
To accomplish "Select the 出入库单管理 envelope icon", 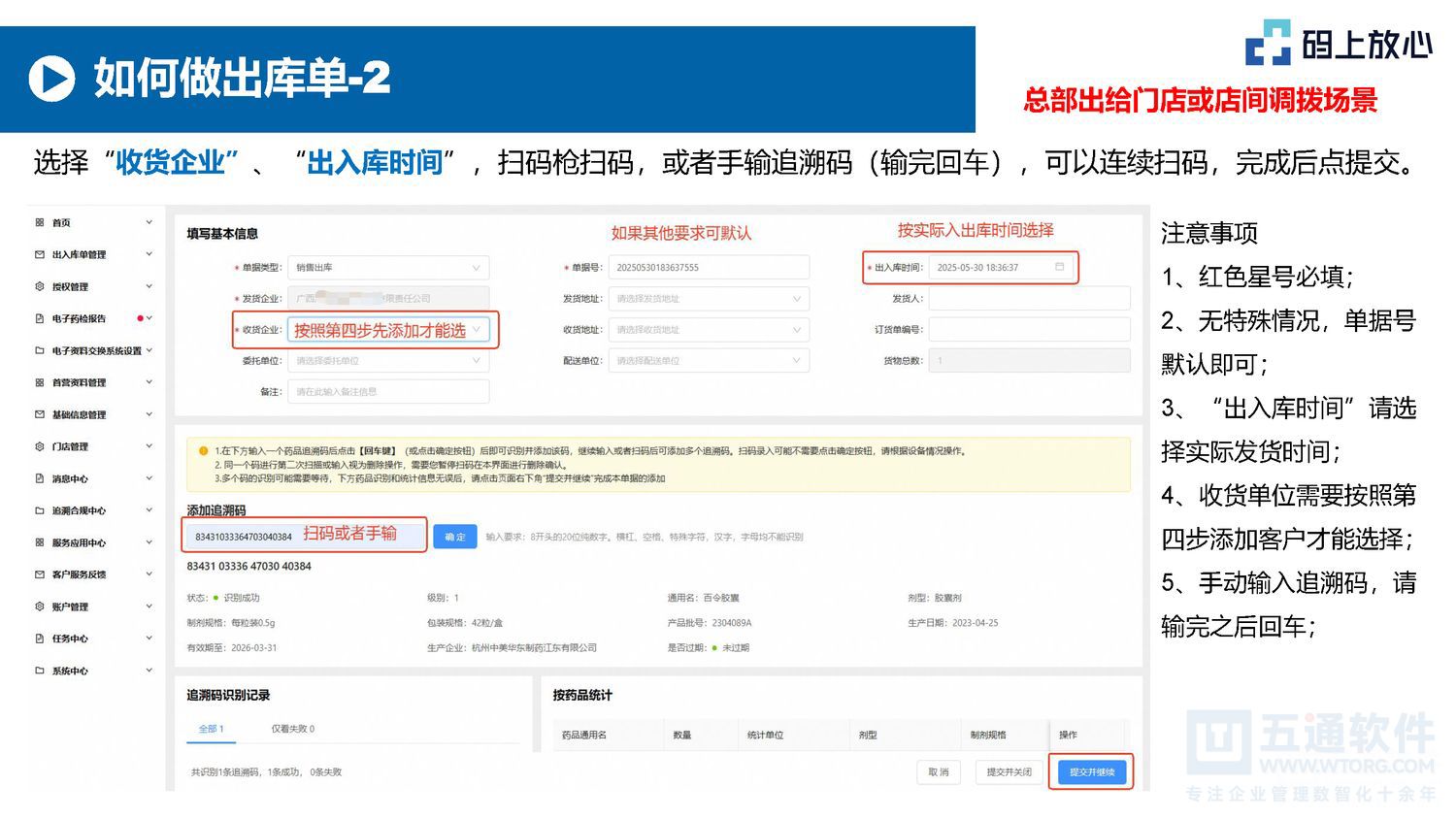I will pyautogui.click(x=39, y=254).
